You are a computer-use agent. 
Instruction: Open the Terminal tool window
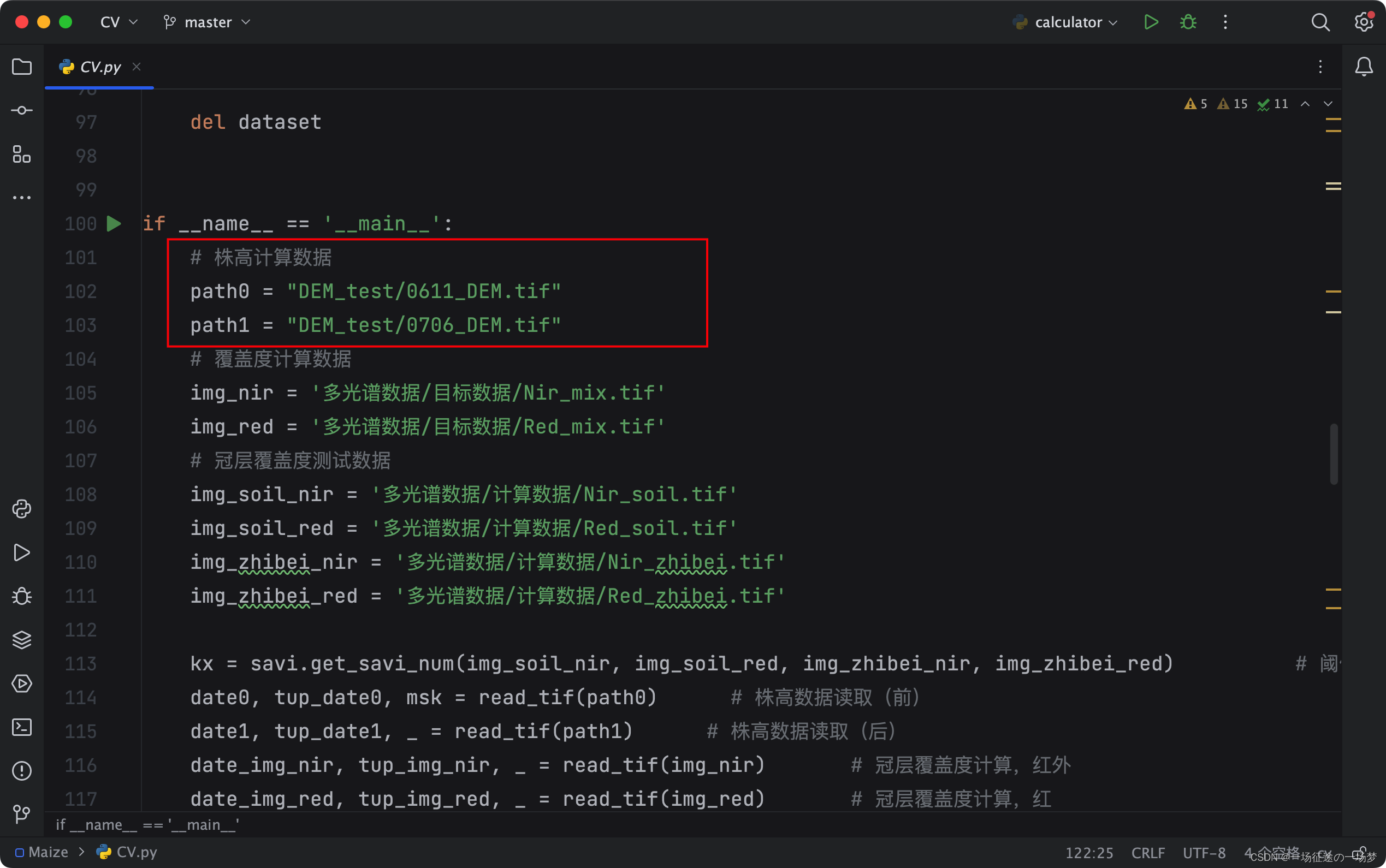point(22,727)
